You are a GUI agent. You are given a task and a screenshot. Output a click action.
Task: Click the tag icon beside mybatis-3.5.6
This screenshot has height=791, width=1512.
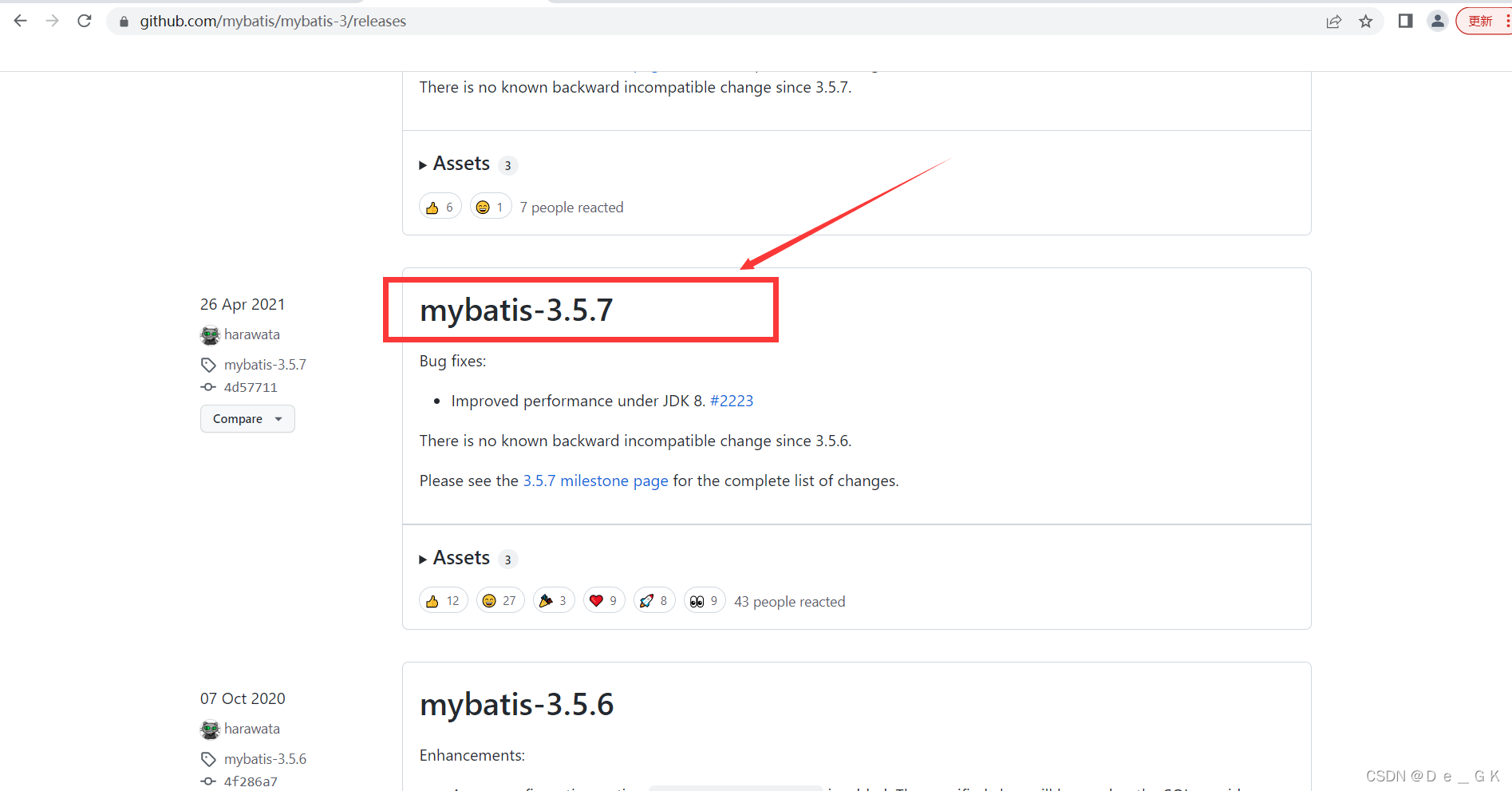pyautogui.click(x=208, y=759)
